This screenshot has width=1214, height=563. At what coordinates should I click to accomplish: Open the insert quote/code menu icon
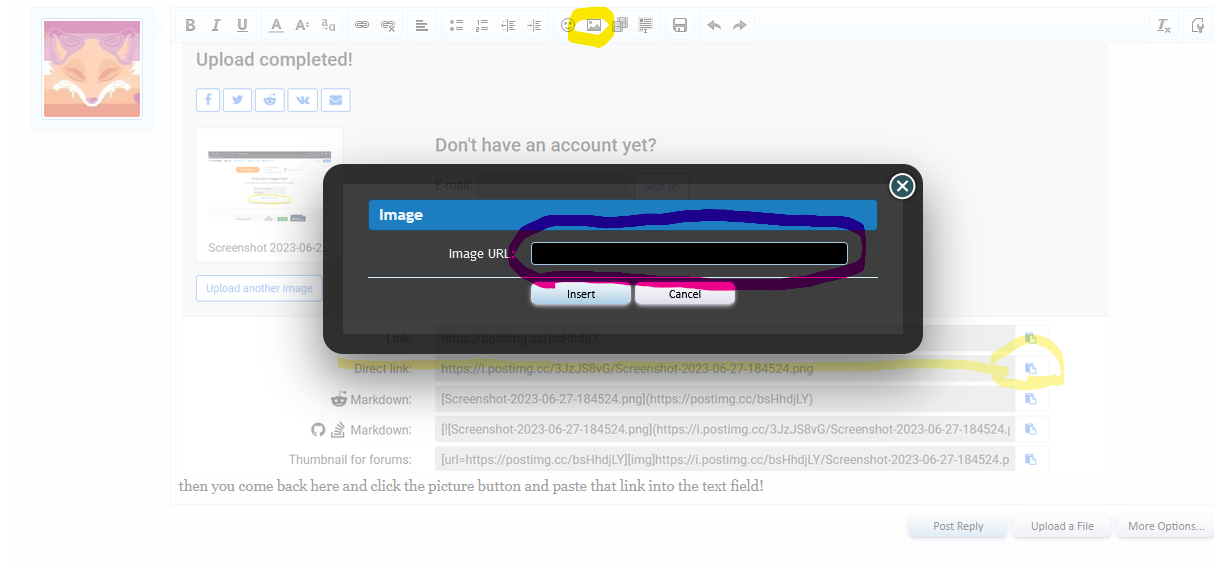click(646, 25)
